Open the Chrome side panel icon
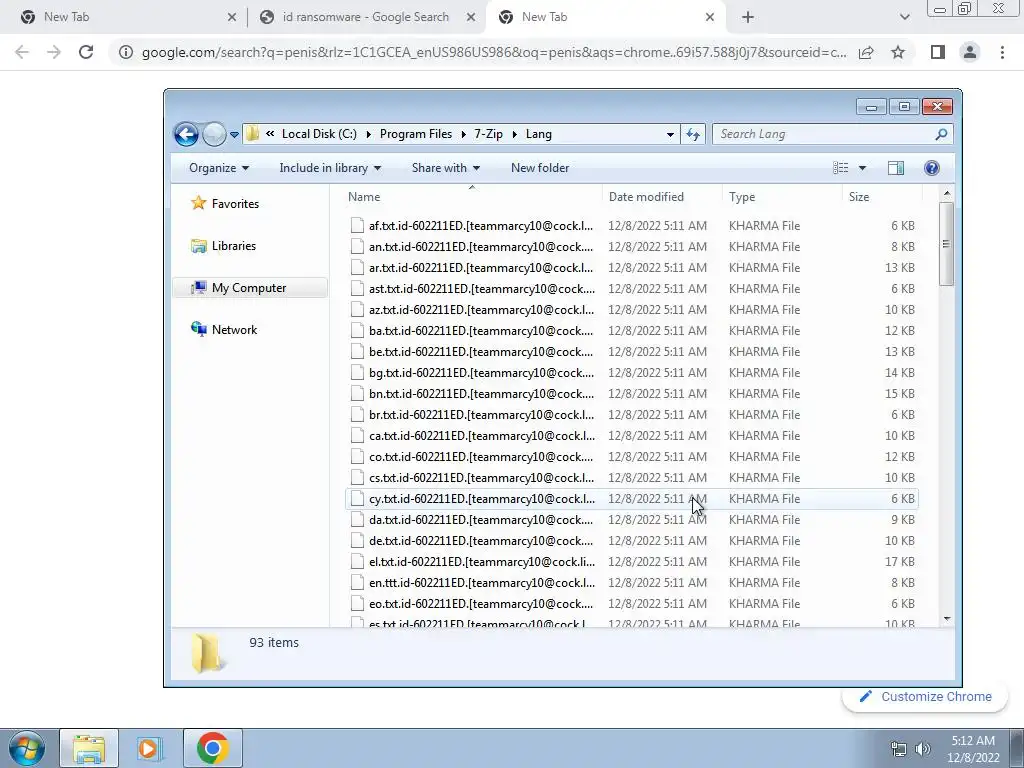Screen dimensions: 1024x768 [938, 52]
